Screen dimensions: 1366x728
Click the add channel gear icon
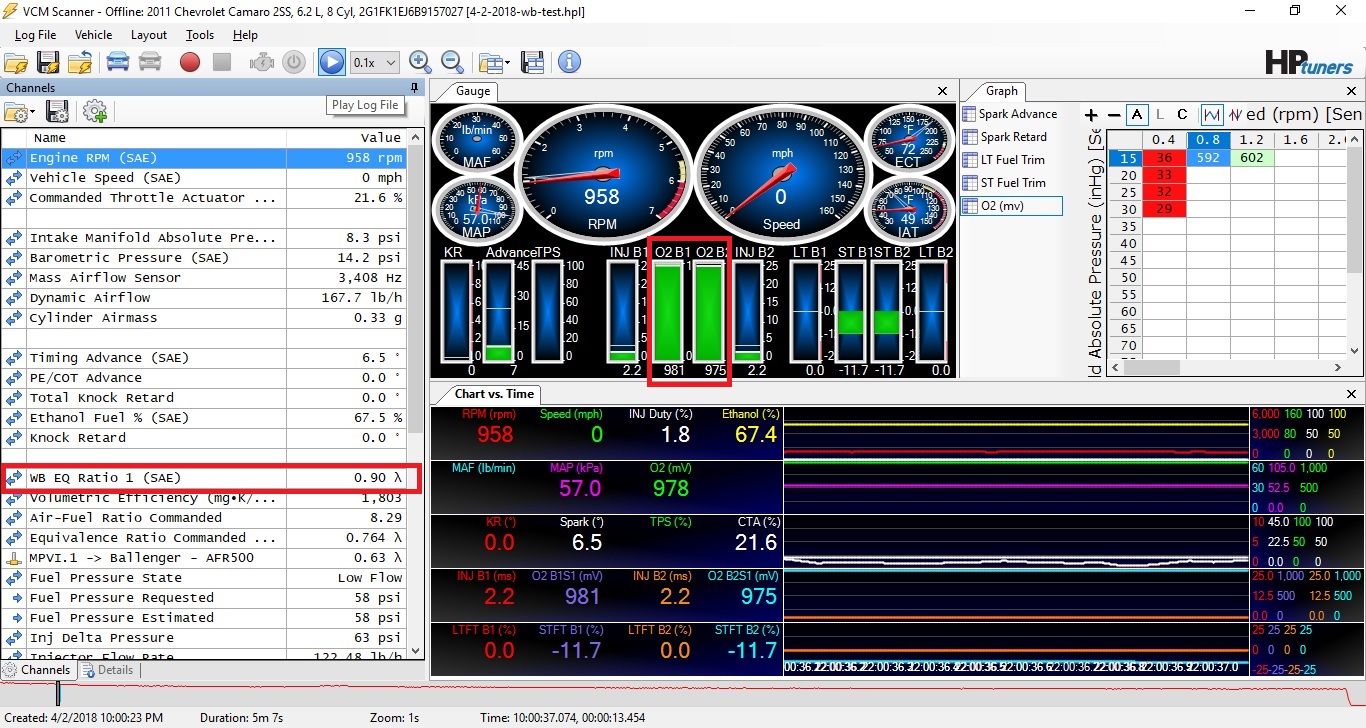pos(96,111)
